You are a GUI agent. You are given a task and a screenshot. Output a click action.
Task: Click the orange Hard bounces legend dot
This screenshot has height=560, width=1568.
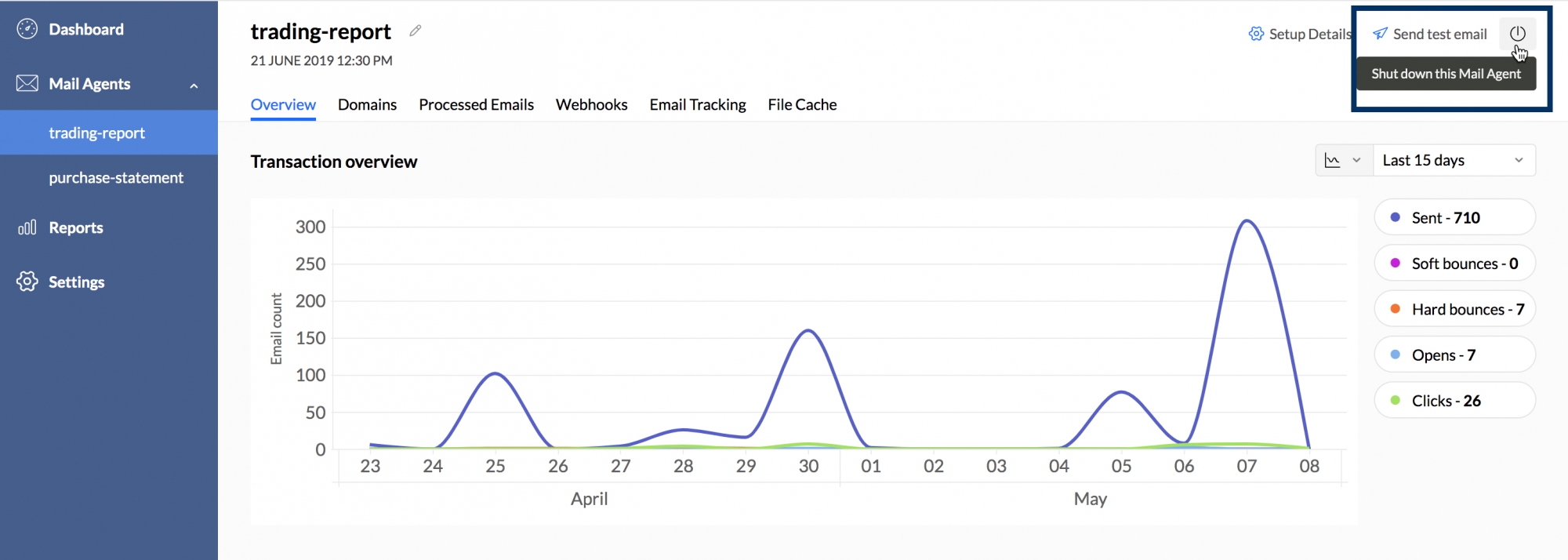click(1395, 309)
